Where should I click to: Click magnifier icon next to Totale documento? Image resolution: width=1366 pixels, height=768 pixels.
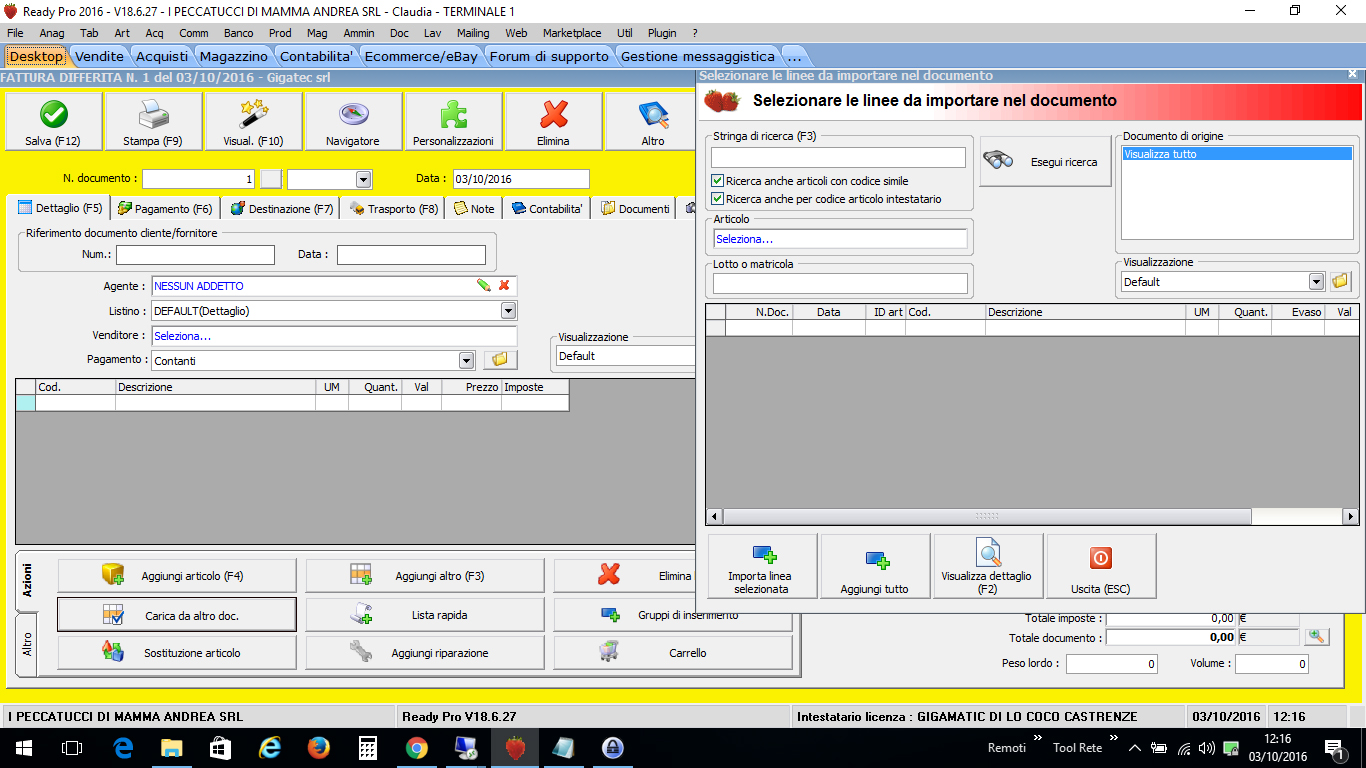[x=1317, y=636]
